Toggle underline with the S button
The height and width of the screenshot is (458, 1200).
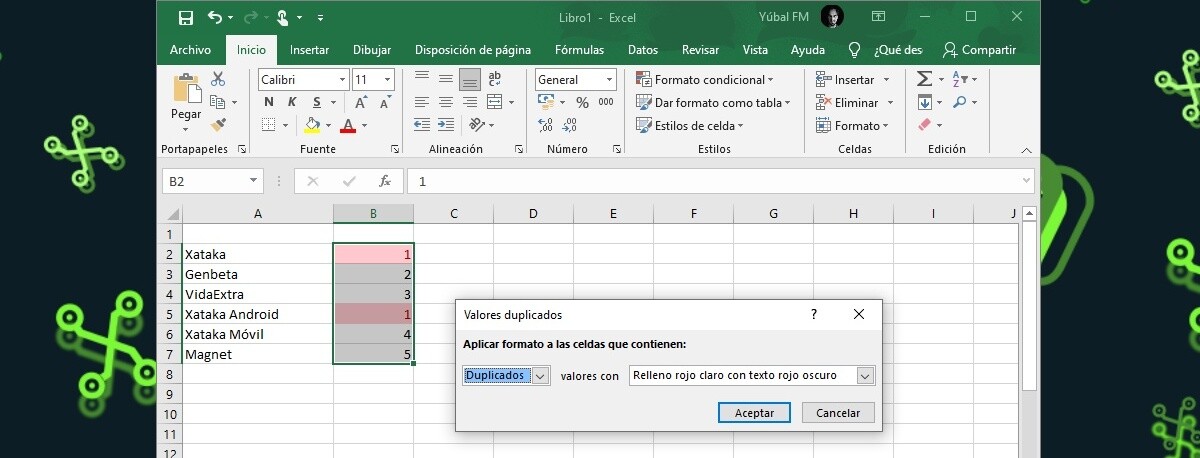[317, 102]
